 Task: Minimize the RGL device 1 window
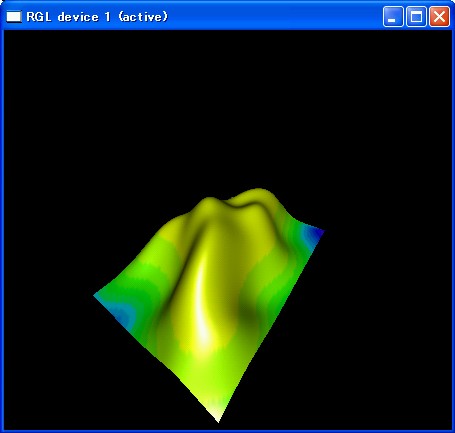click(x=393, y=16)
